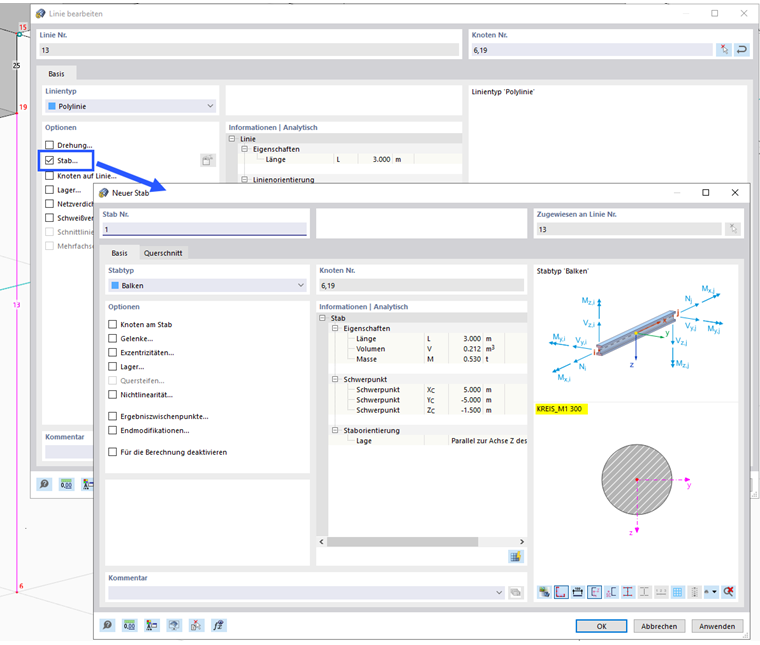Switch to the Querschnitt tab
760x645 pixels.
point(163,253)
